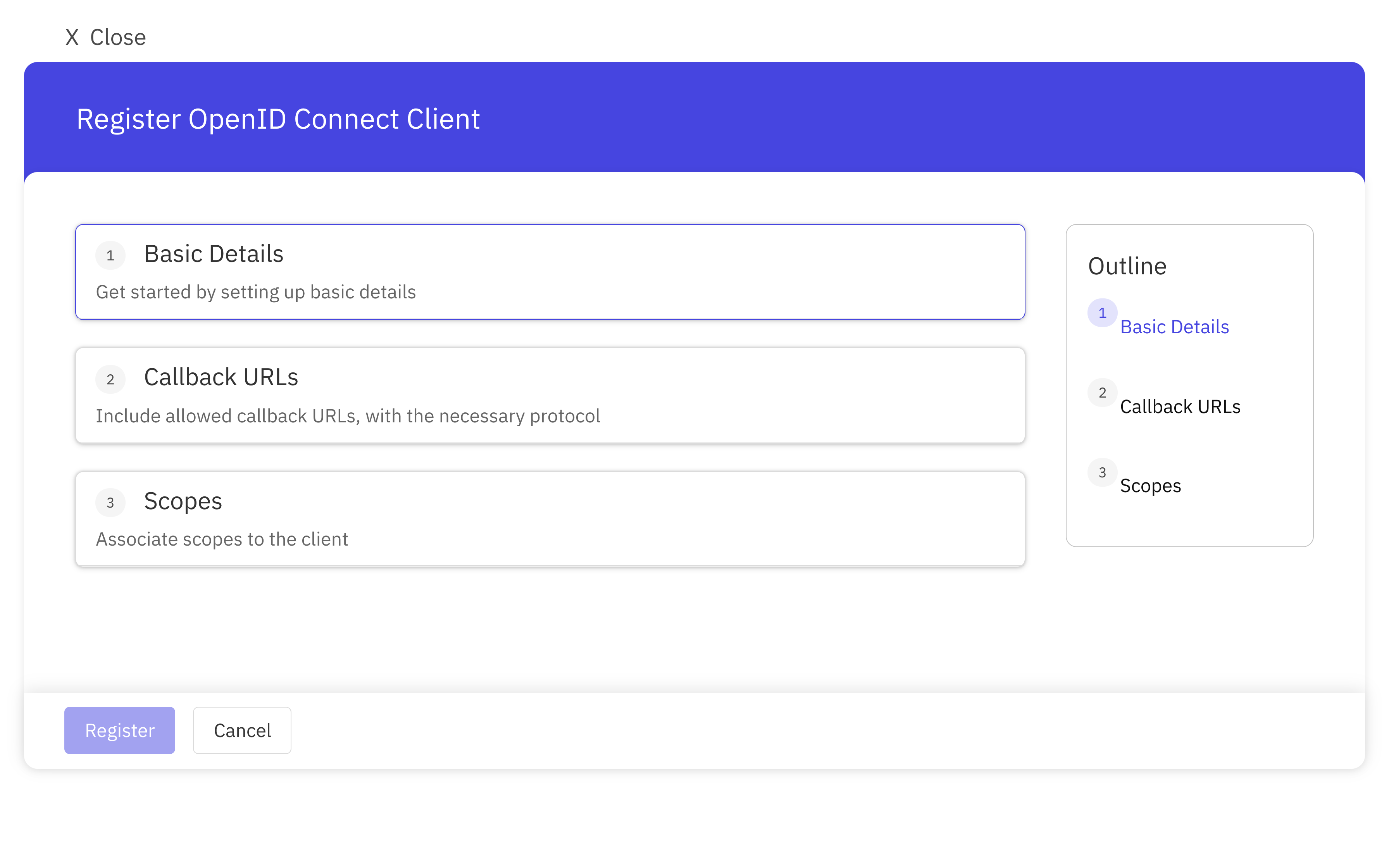Click step 2 badge in Callback URLs card
The image size is (1389, 868).
pyautogui.click(x=110, y=379)
